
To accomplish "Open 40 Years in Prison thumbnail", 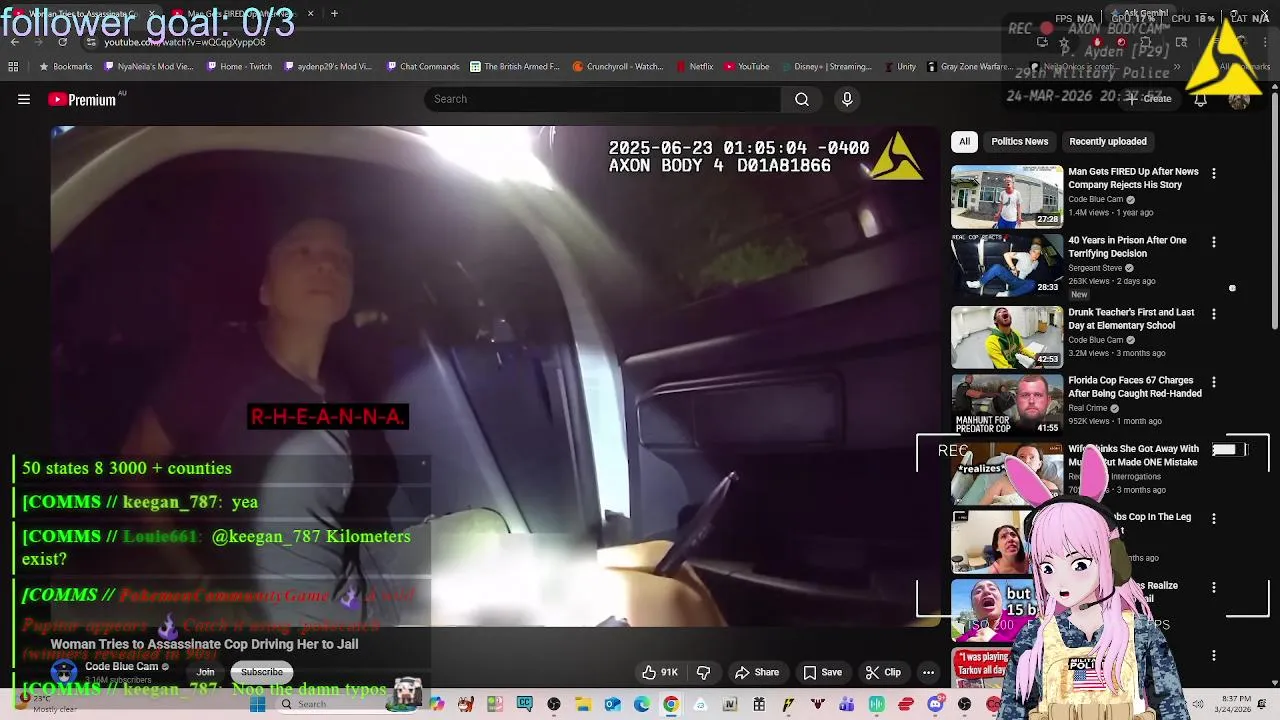I will pos(1007,265).
